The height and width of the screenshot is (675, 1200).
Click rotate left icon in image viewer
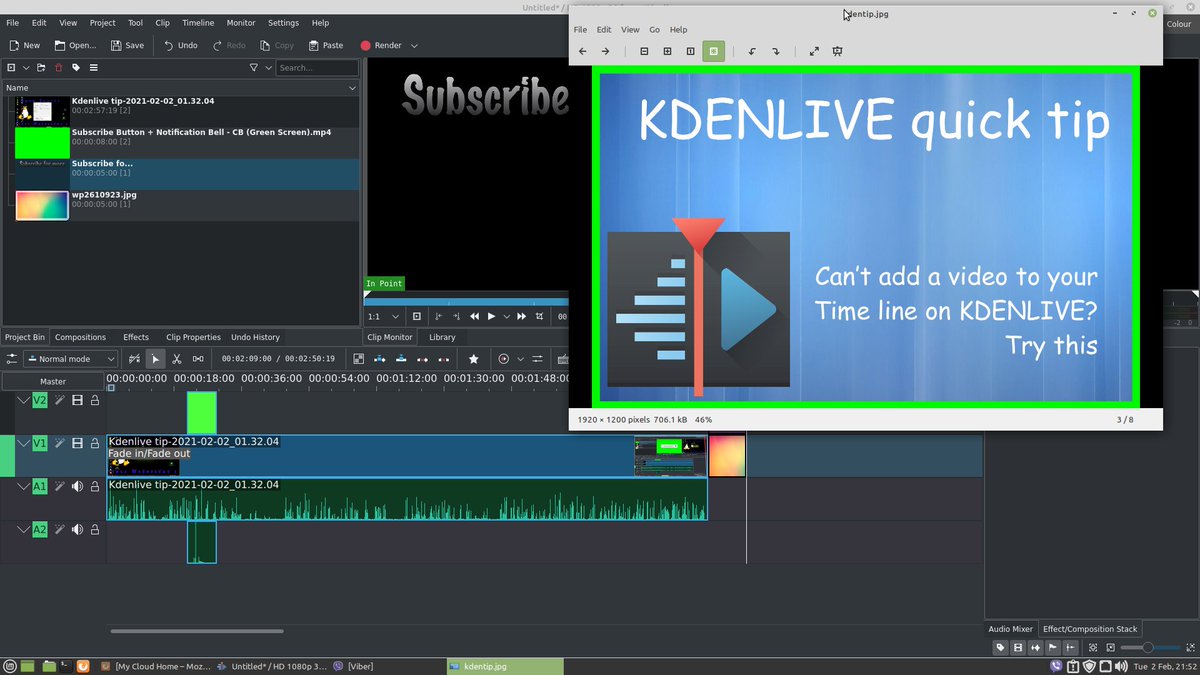tap(752, 51)
